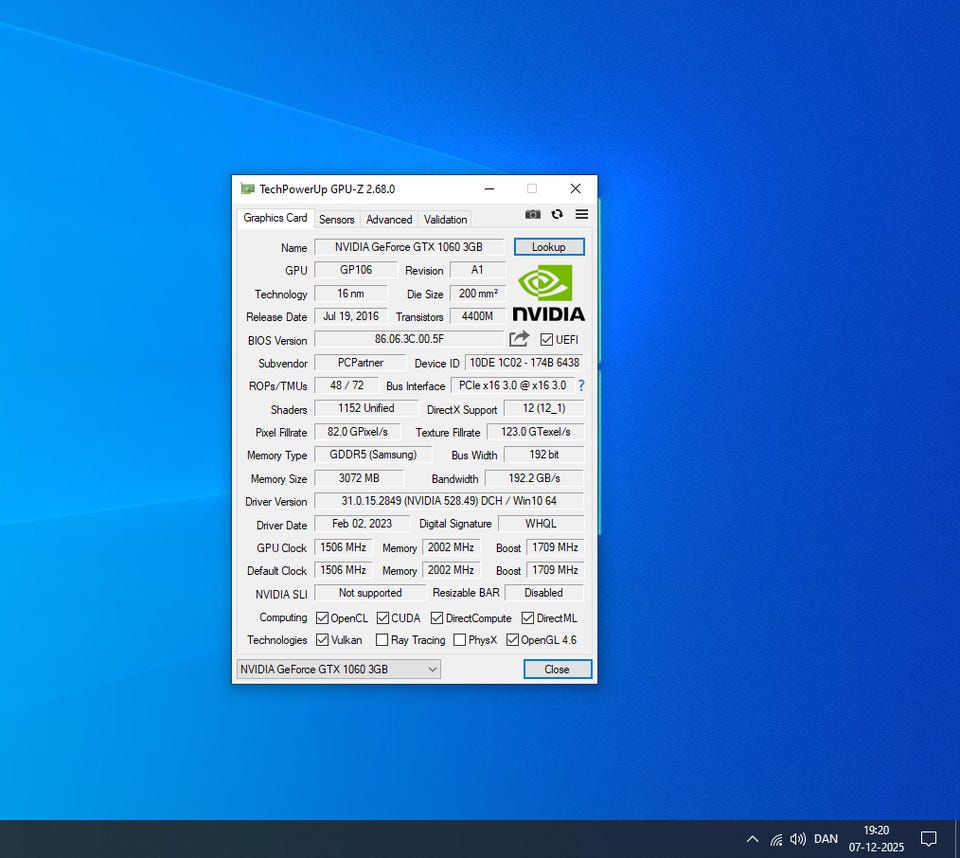Click the refresh icon in GPU-Z
960x858 pixels.
[x=557, y=215]
